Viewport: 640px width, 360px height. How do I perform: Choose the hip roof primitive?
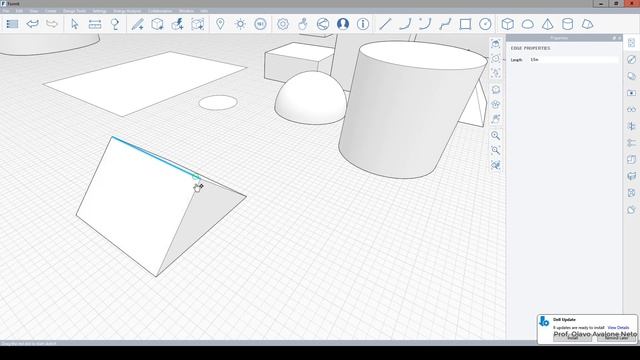(x=587, y=24)
